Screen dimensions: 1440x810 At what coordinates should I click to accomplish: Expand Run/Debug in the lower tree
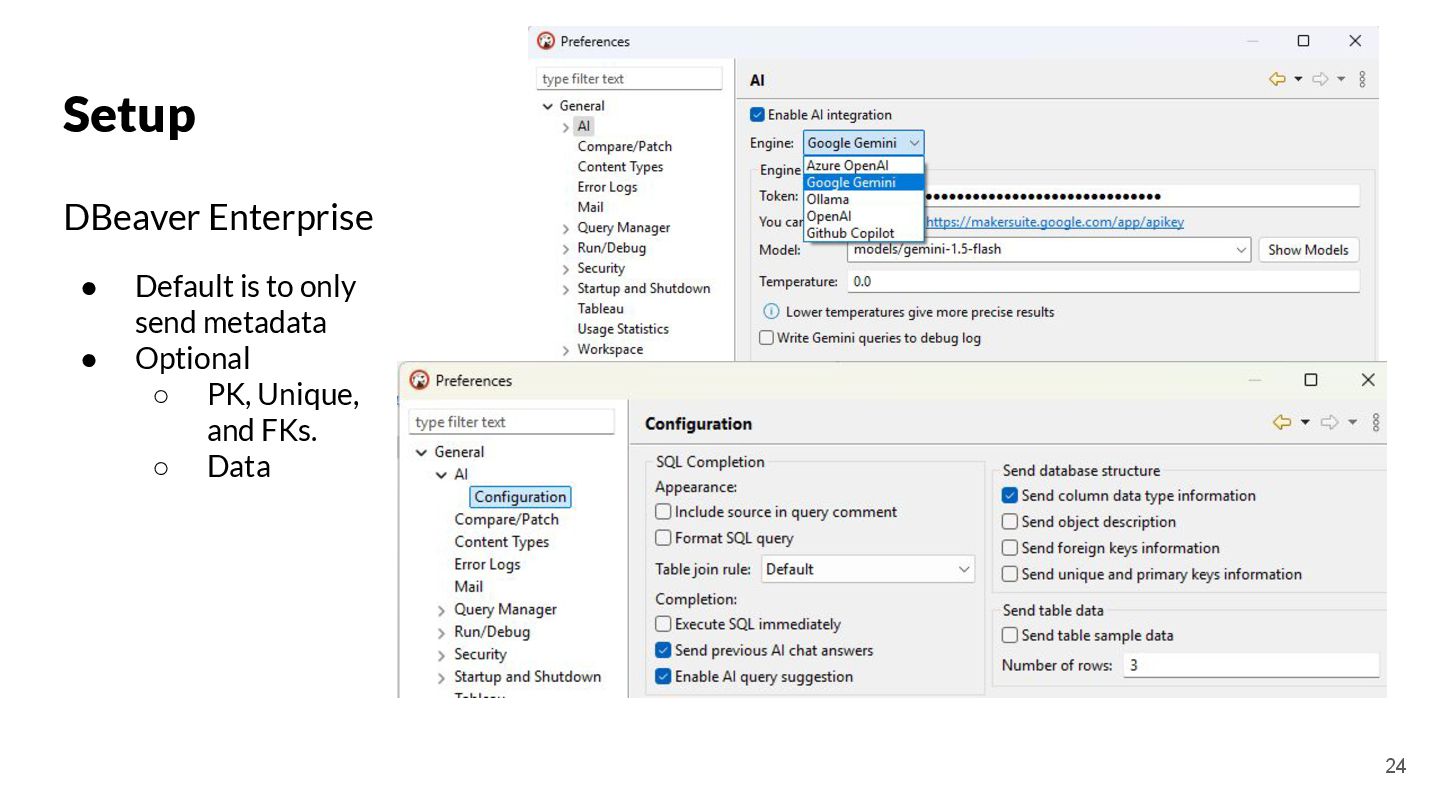coord(441,632)
